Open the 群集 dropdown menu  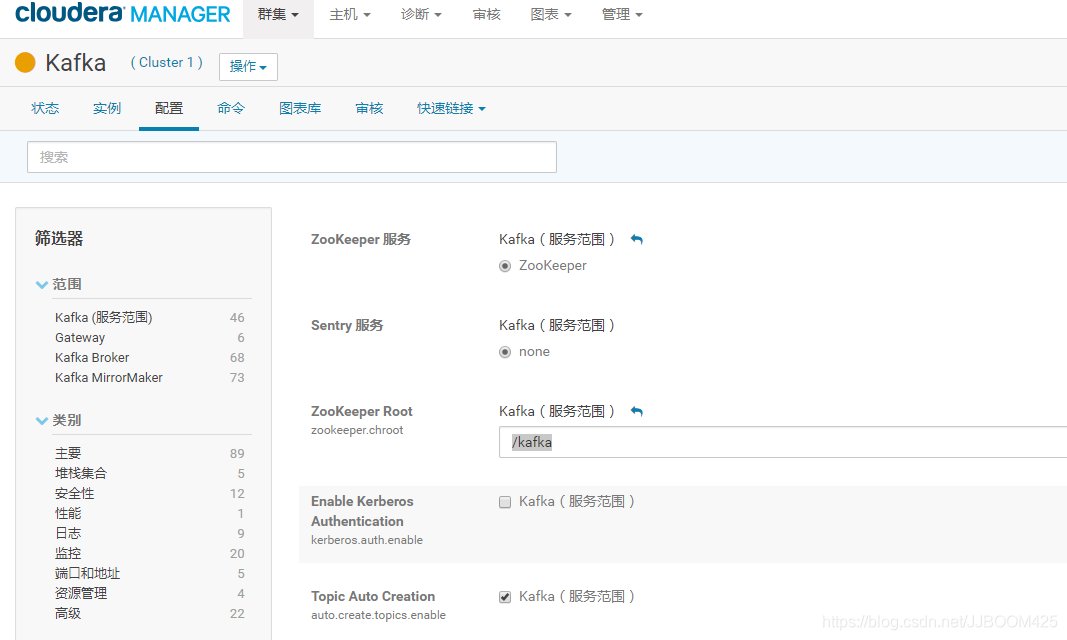(278, 14)
